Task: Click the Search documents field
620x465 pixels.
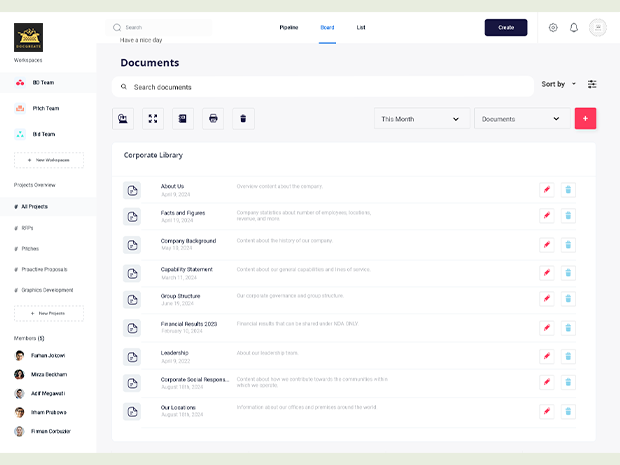Action: [323, 87]
